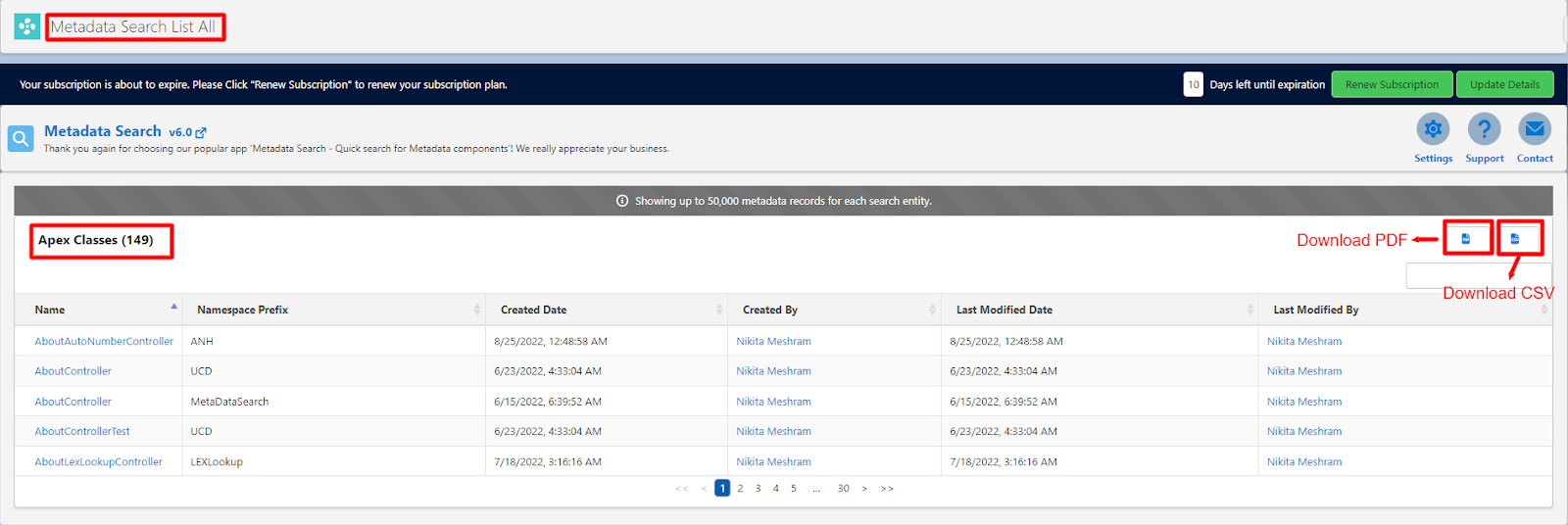1568x525 pixels.
Task: Open Settings gear icon
Action: [1433, 129]
